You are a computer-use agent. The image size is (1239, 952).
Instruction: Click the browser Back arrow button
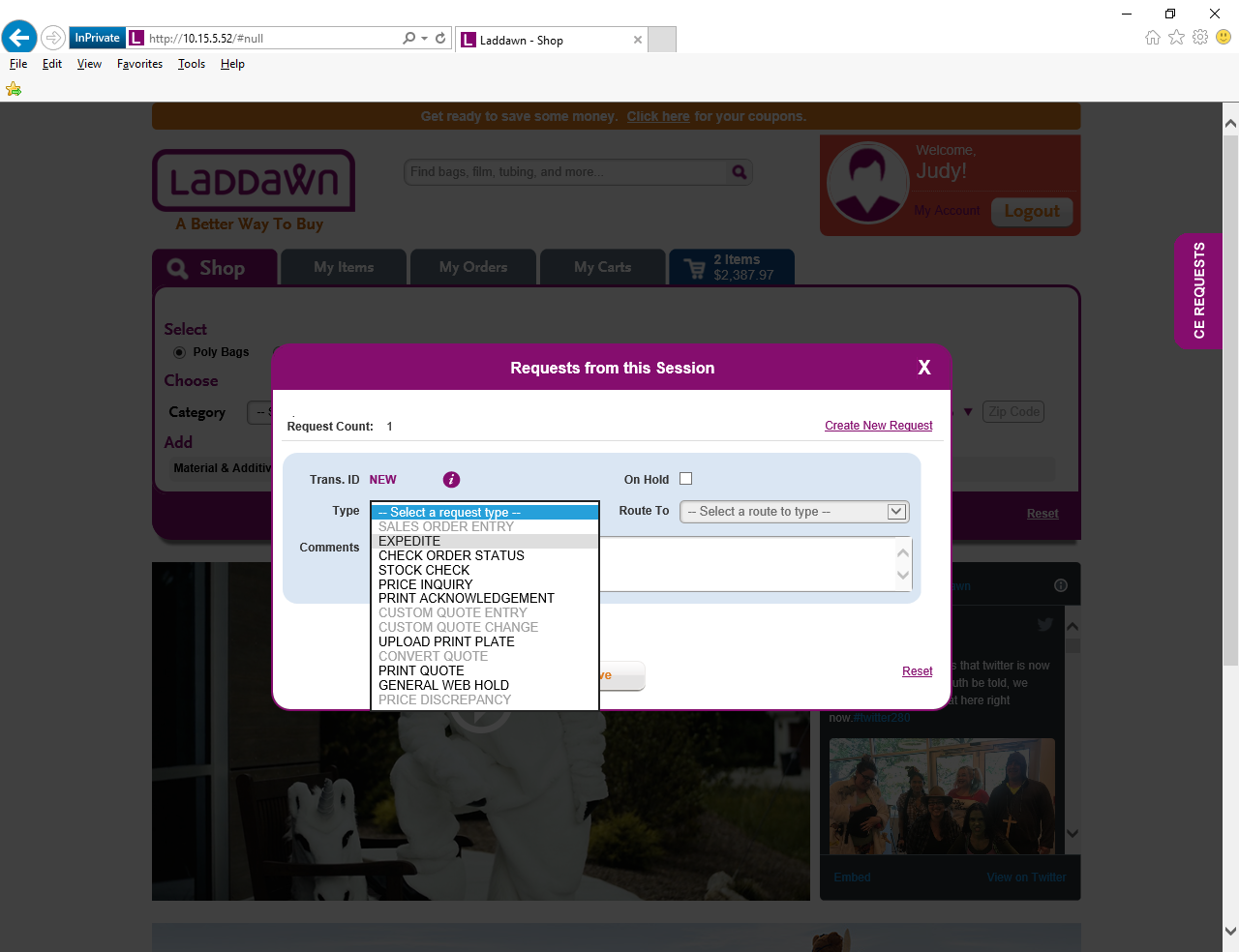(19, 38)
